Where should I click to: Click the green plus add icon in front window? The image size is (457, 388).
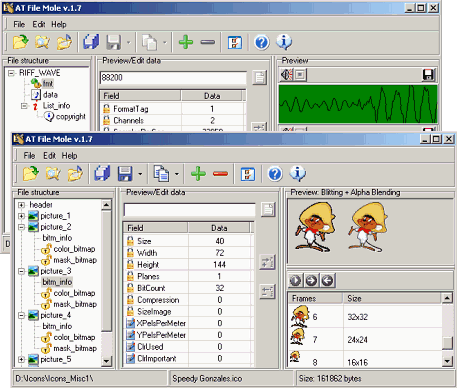tap(198, 174)
